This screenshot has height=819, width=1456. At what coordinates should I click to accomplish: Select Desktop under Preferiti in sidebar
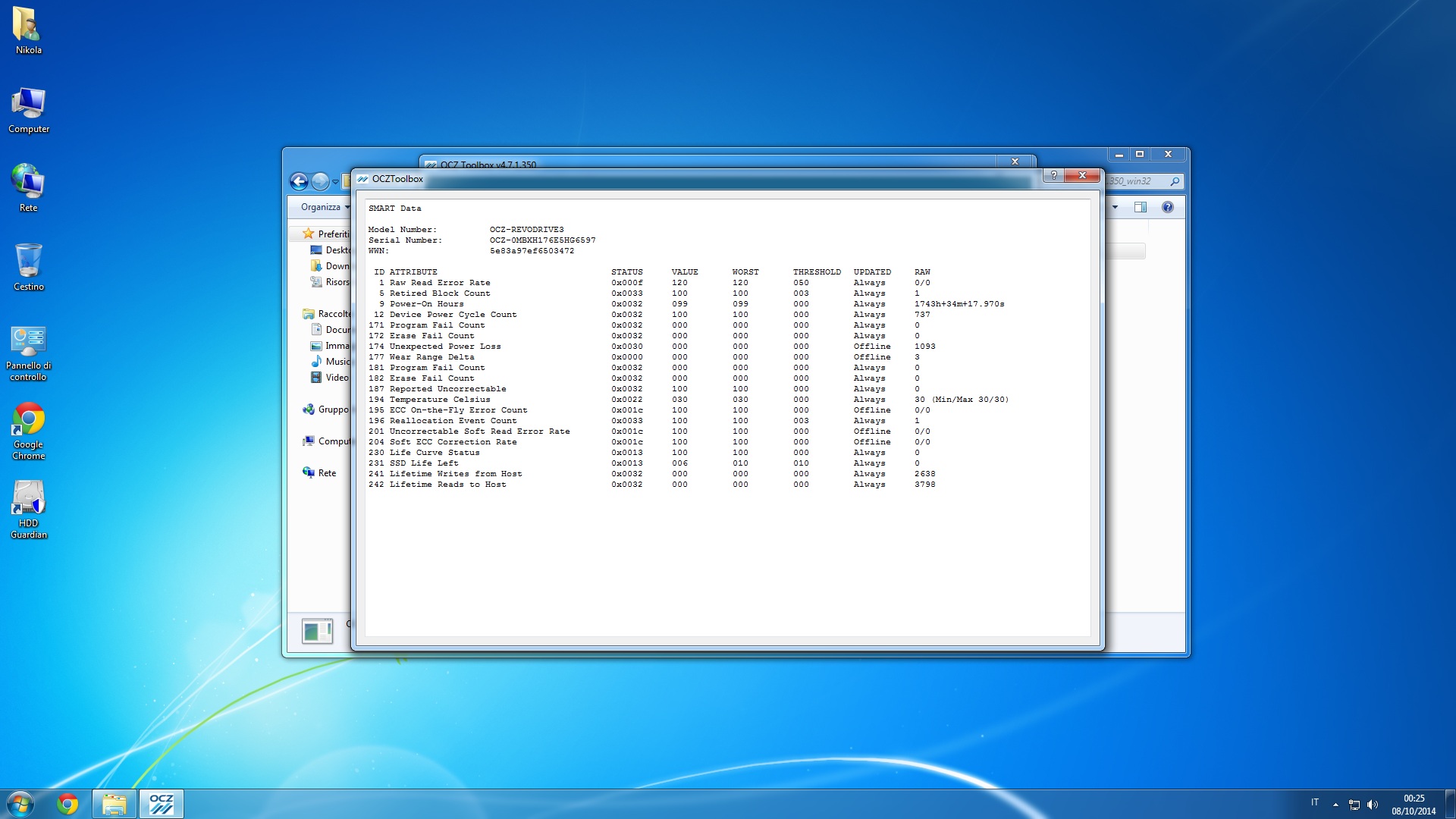pyautogui.click(x=331, y=249)
